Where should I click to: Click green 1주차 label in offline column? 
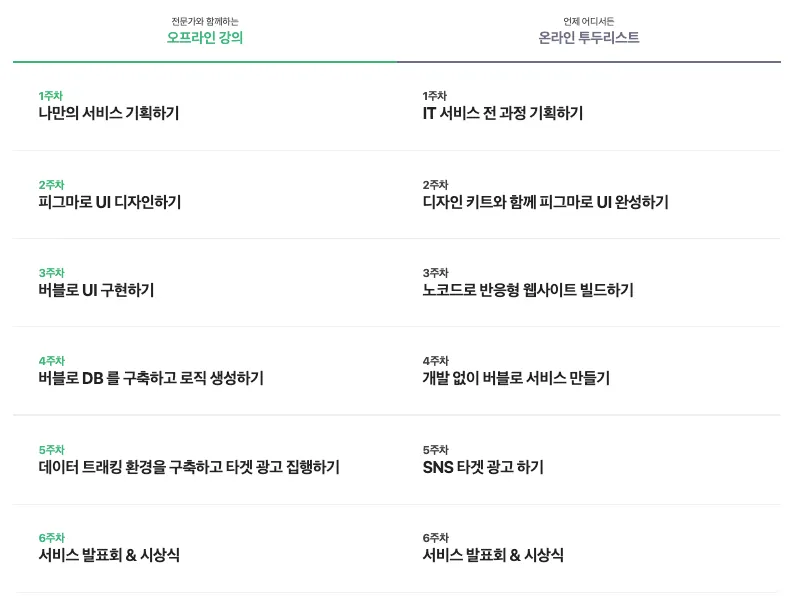pos(51,96)
